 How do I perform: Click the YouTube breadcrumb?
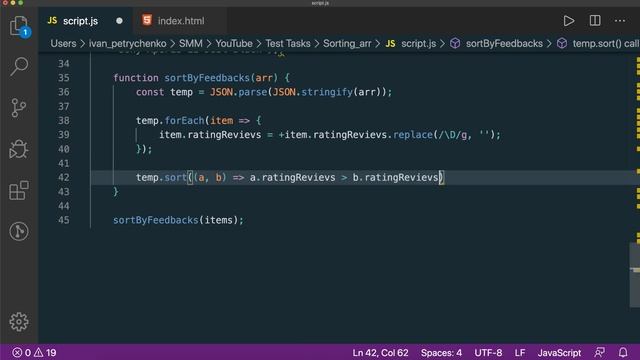pyautogui.click(x=234, y=44)
